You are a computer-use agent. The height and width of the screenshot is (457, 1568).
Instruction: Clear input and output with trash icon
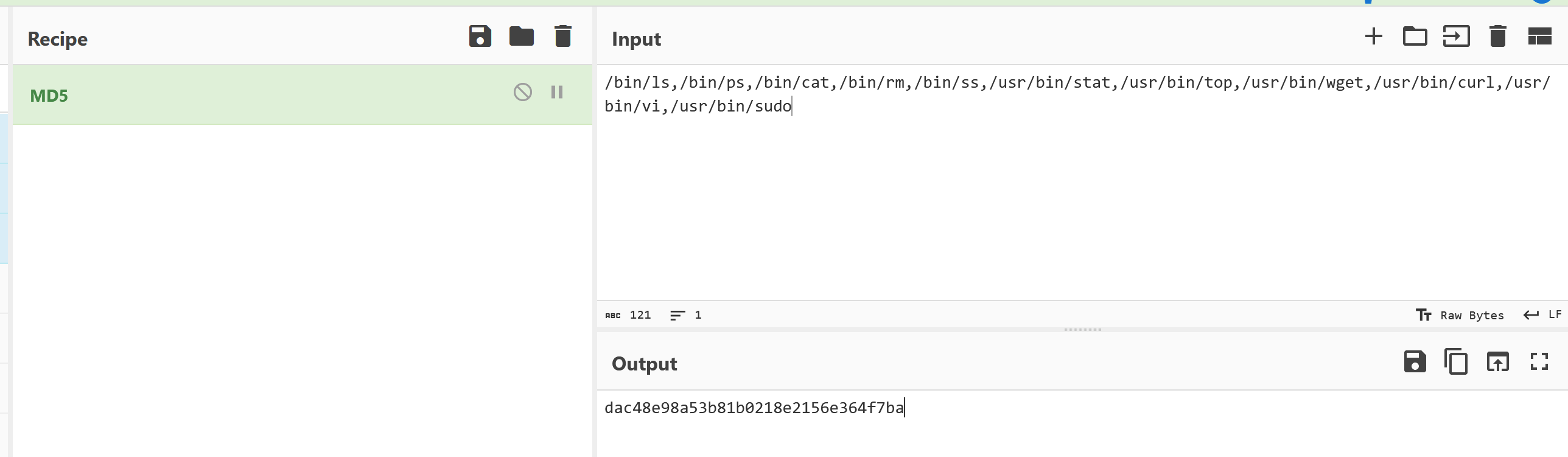click(x=1497, y=37)
